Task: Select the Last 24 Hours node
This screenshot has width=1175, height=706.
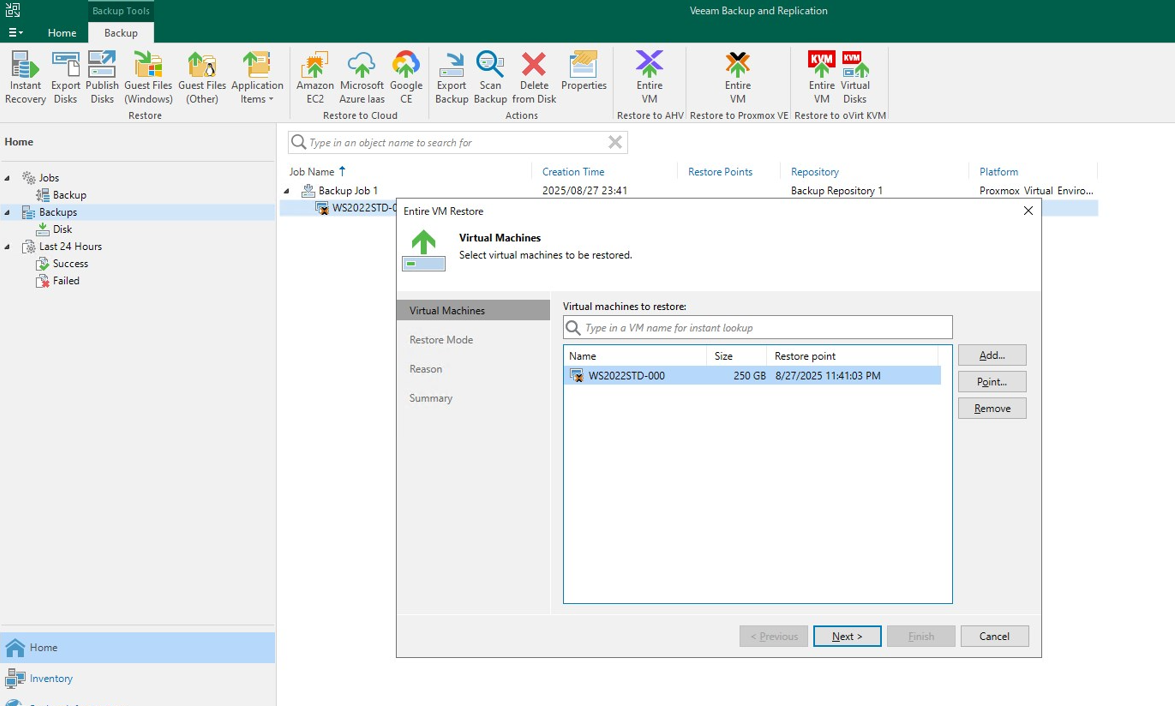Action: tap(70, 247)
